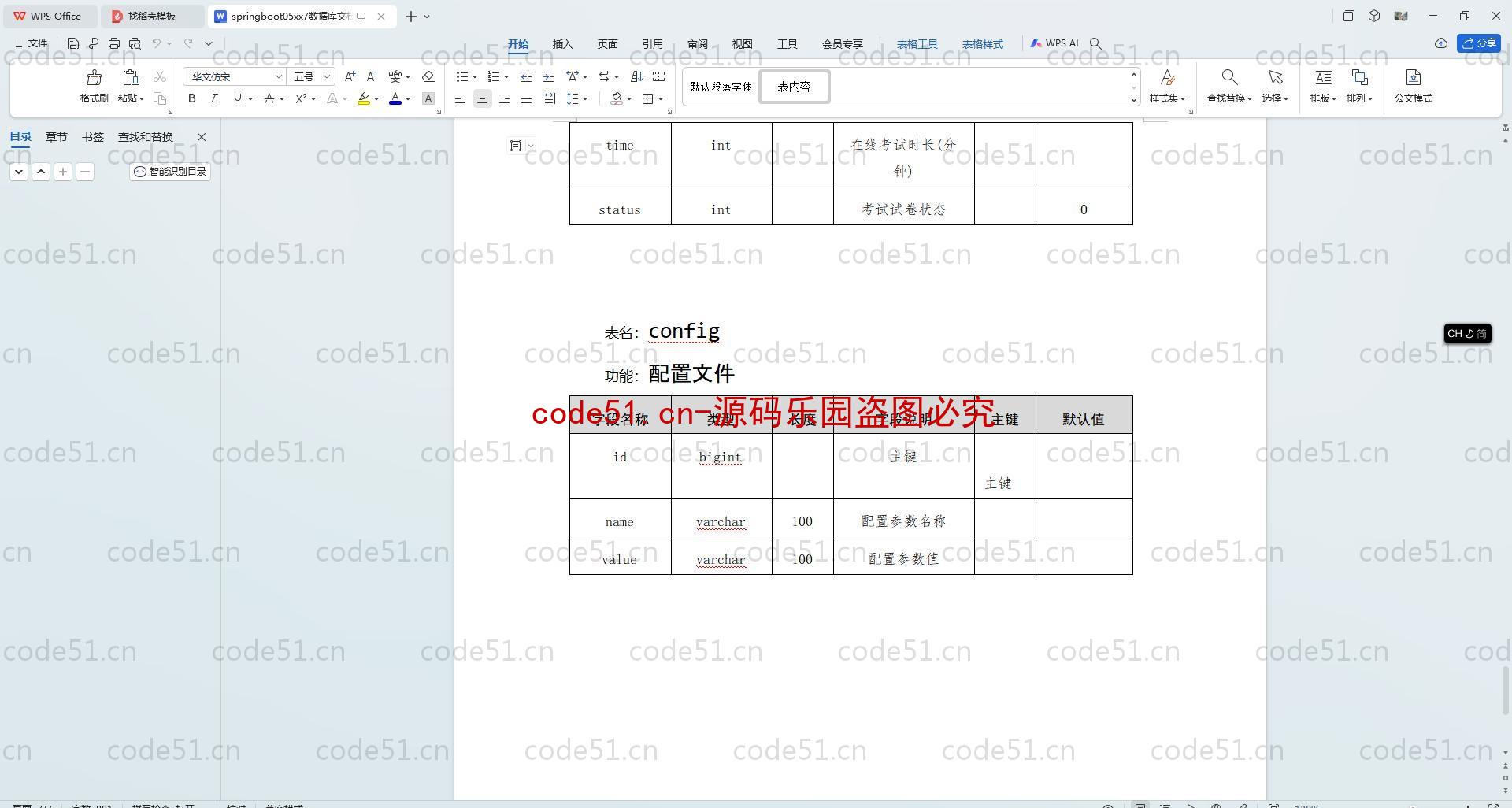Set alignment to right align
The height and width of the screenshot is (808, 1512).
point(504,98)
